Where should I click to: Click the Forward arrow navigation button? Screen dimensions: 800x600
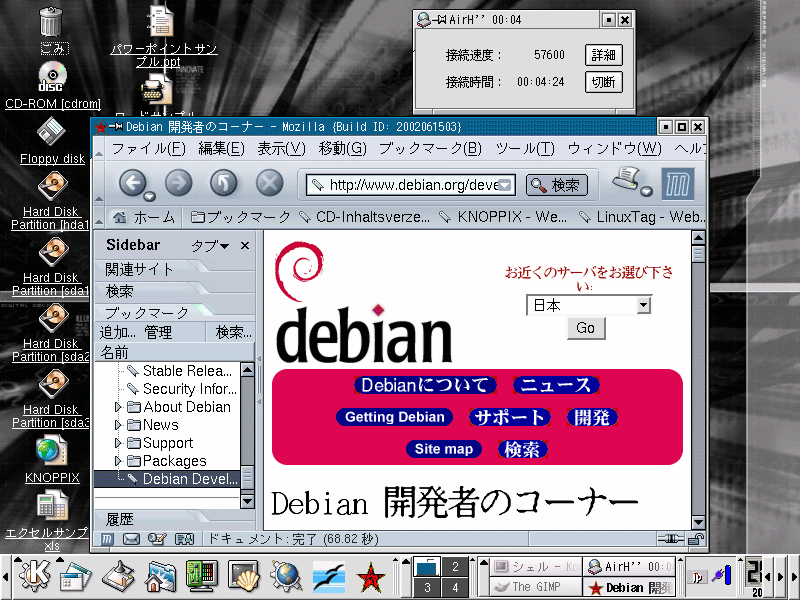tap(179, 183)
